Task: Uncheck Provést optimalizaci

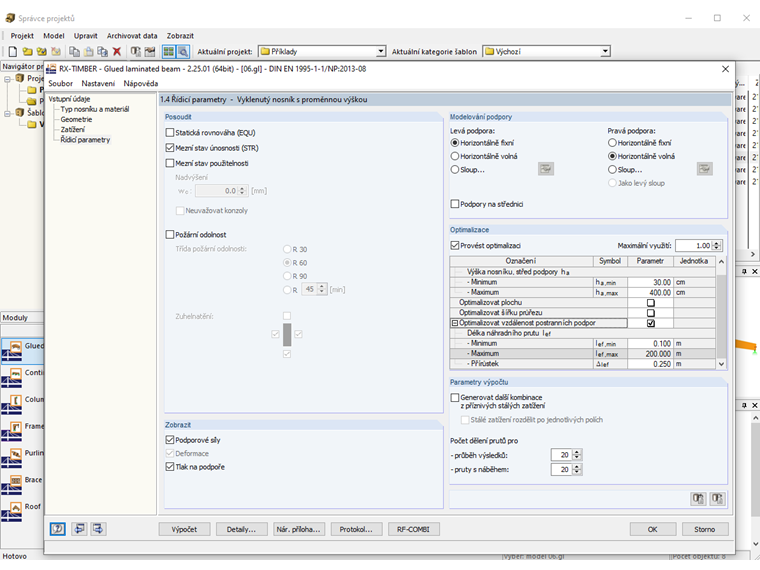Action: tap(455, 246)
